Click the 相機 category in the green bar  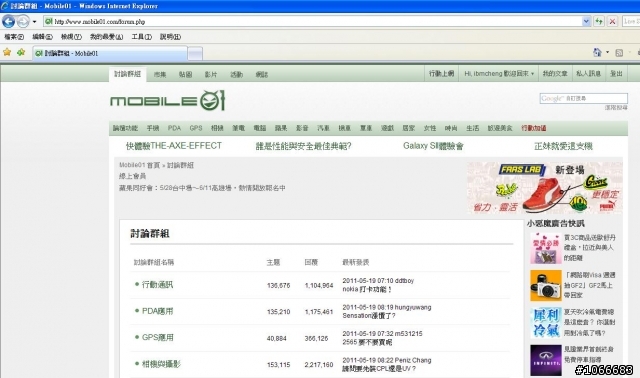pyautogui.click(x=217, y=128)
